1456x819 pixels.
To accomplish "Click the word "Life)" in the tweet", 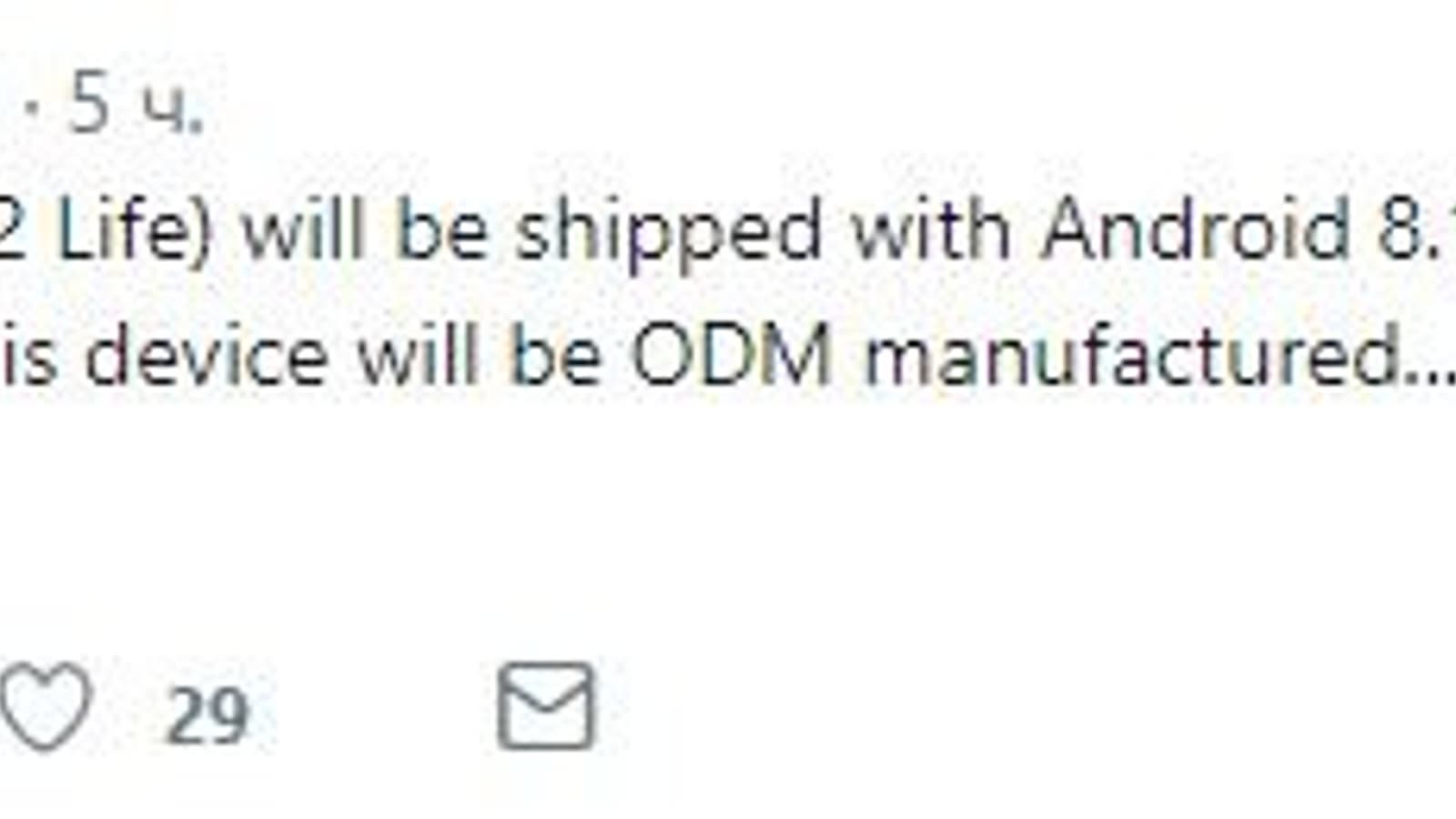I will 134,229.
